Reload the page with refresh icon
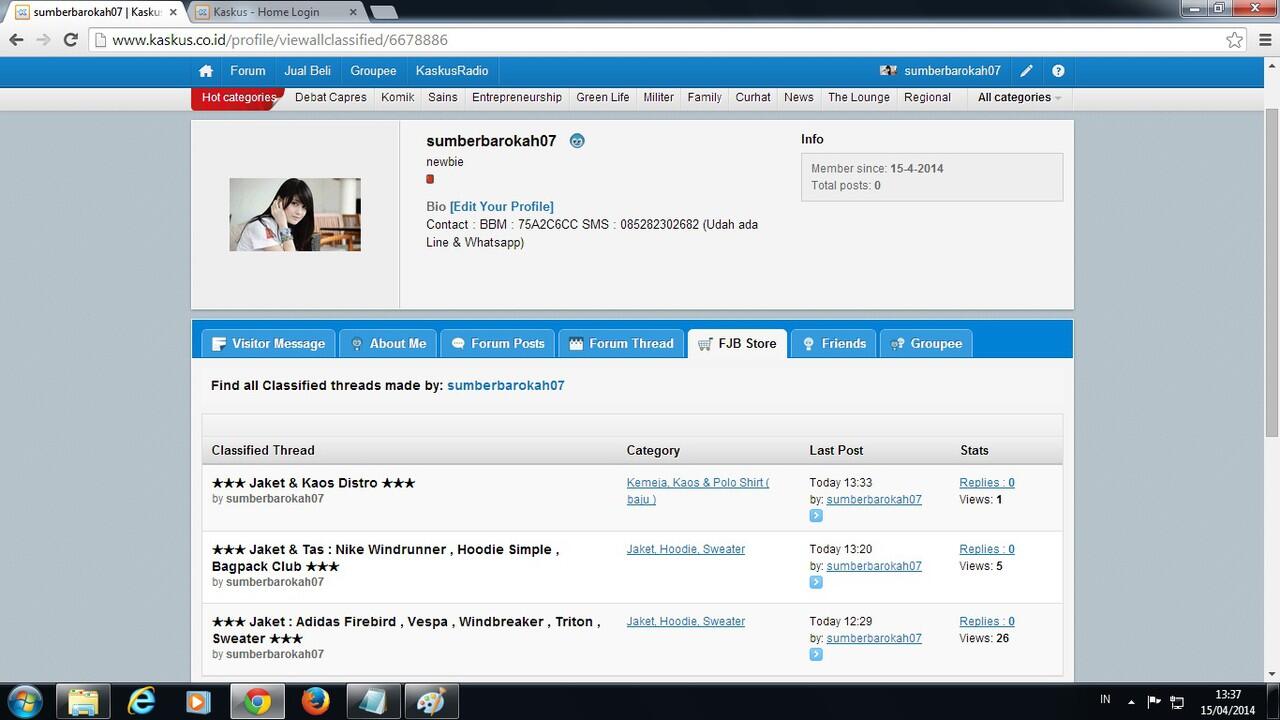 pyautogui.click(x=70, y=40)
